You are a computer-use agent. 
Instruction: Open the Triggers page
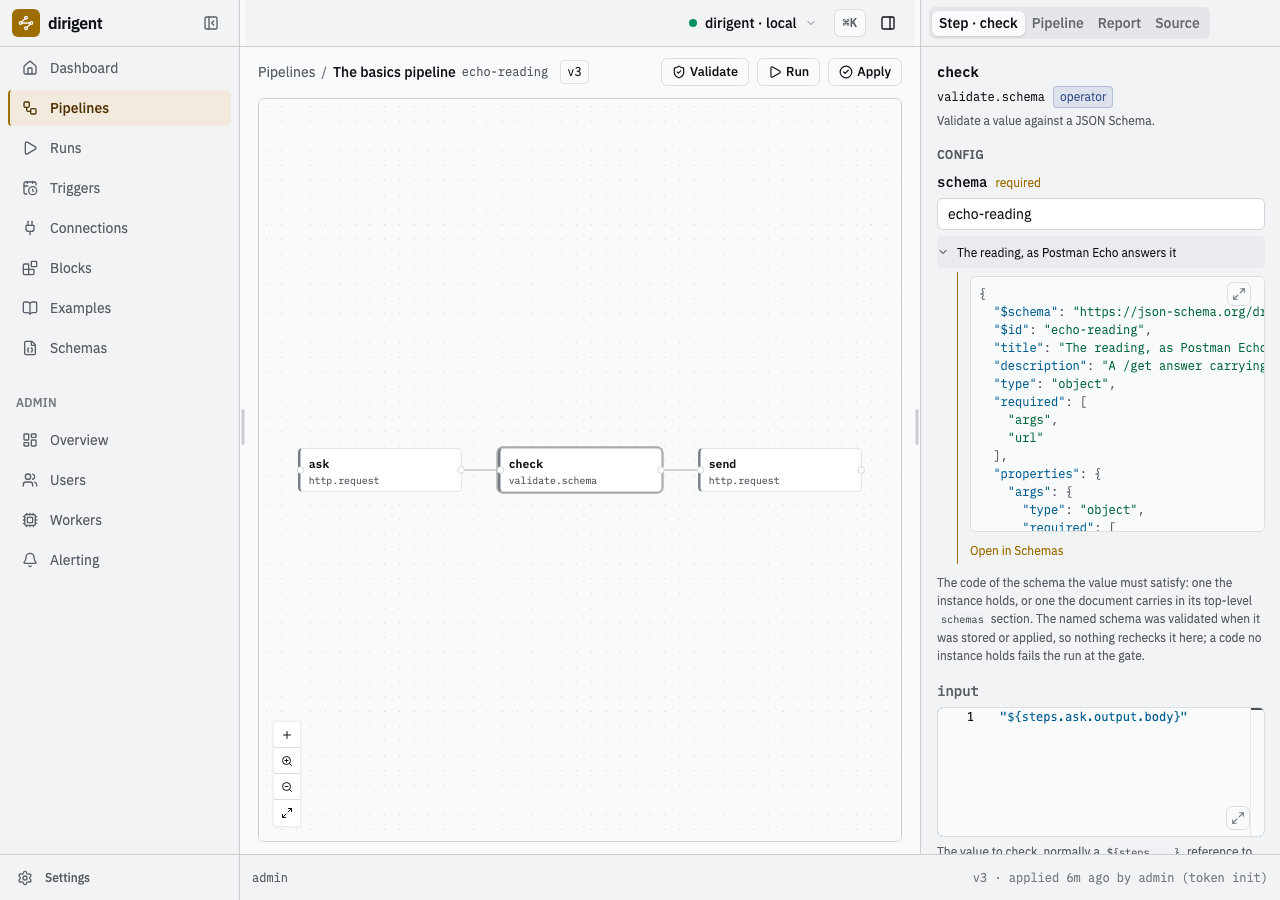coord(119,188)
